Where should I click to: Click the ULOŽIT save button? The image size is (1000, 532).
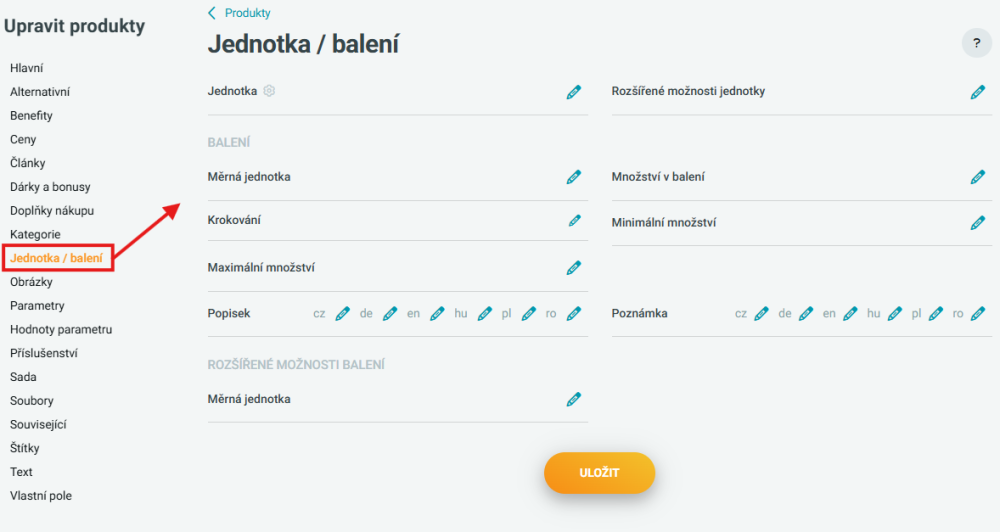[599, 473]
